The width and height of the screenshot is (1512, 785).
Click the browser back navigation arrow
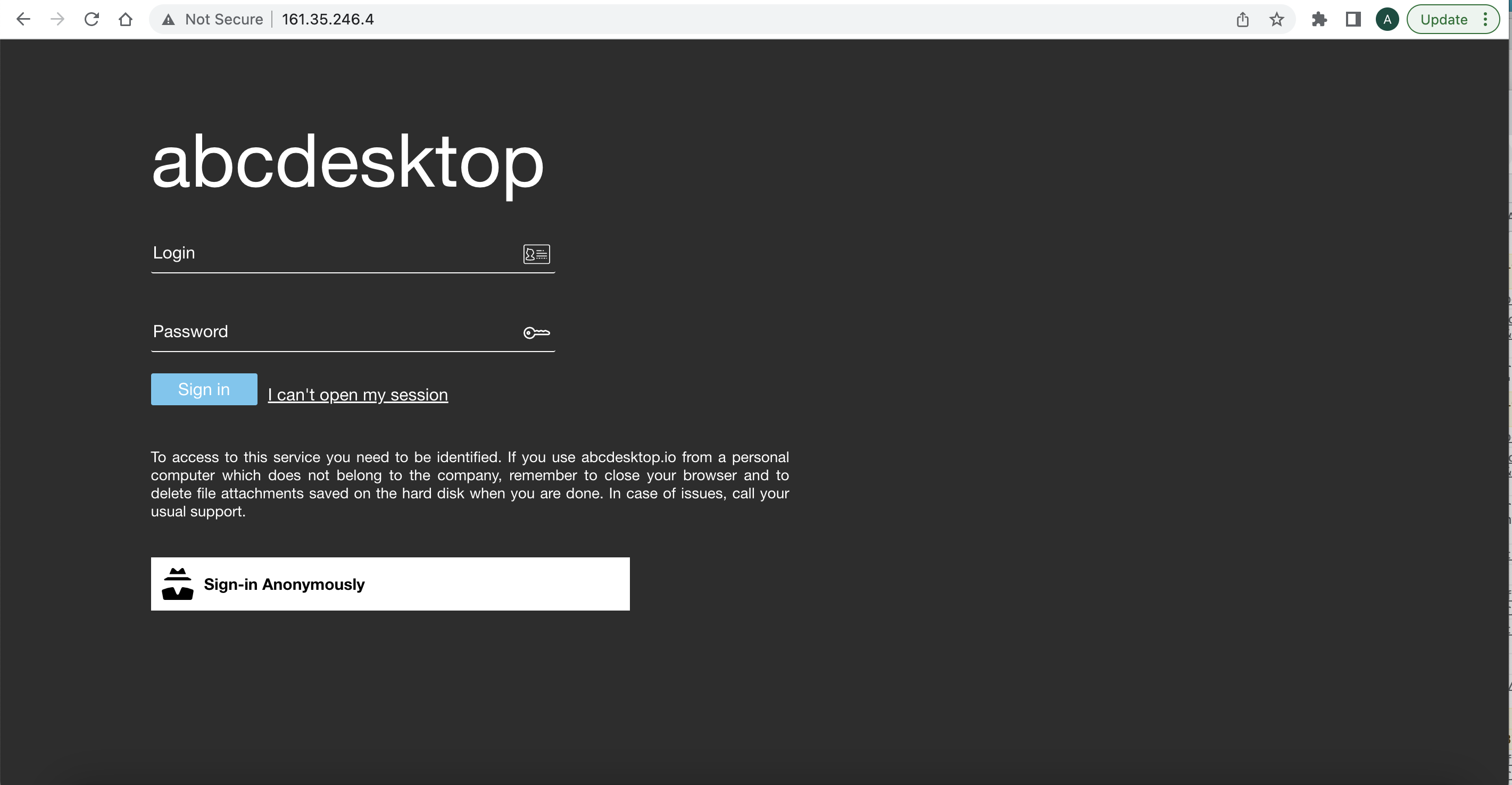[x=22, y=19]
